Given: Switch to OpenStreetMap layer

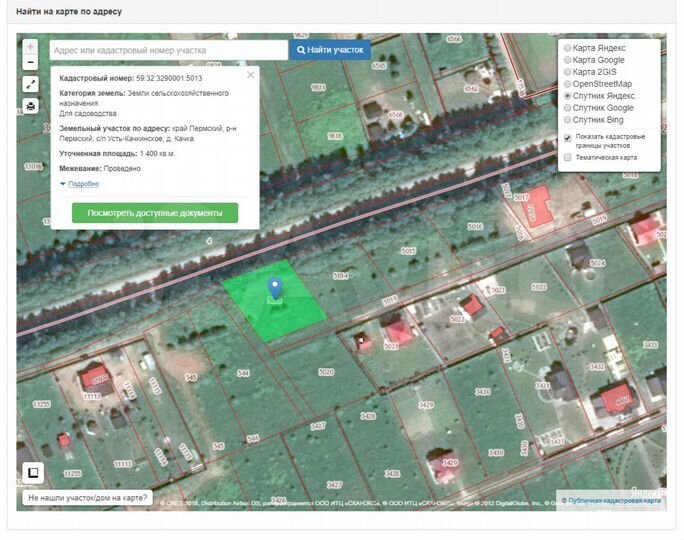Looking at the screenshot, I should pyautogui.click(x=568, y=84).
